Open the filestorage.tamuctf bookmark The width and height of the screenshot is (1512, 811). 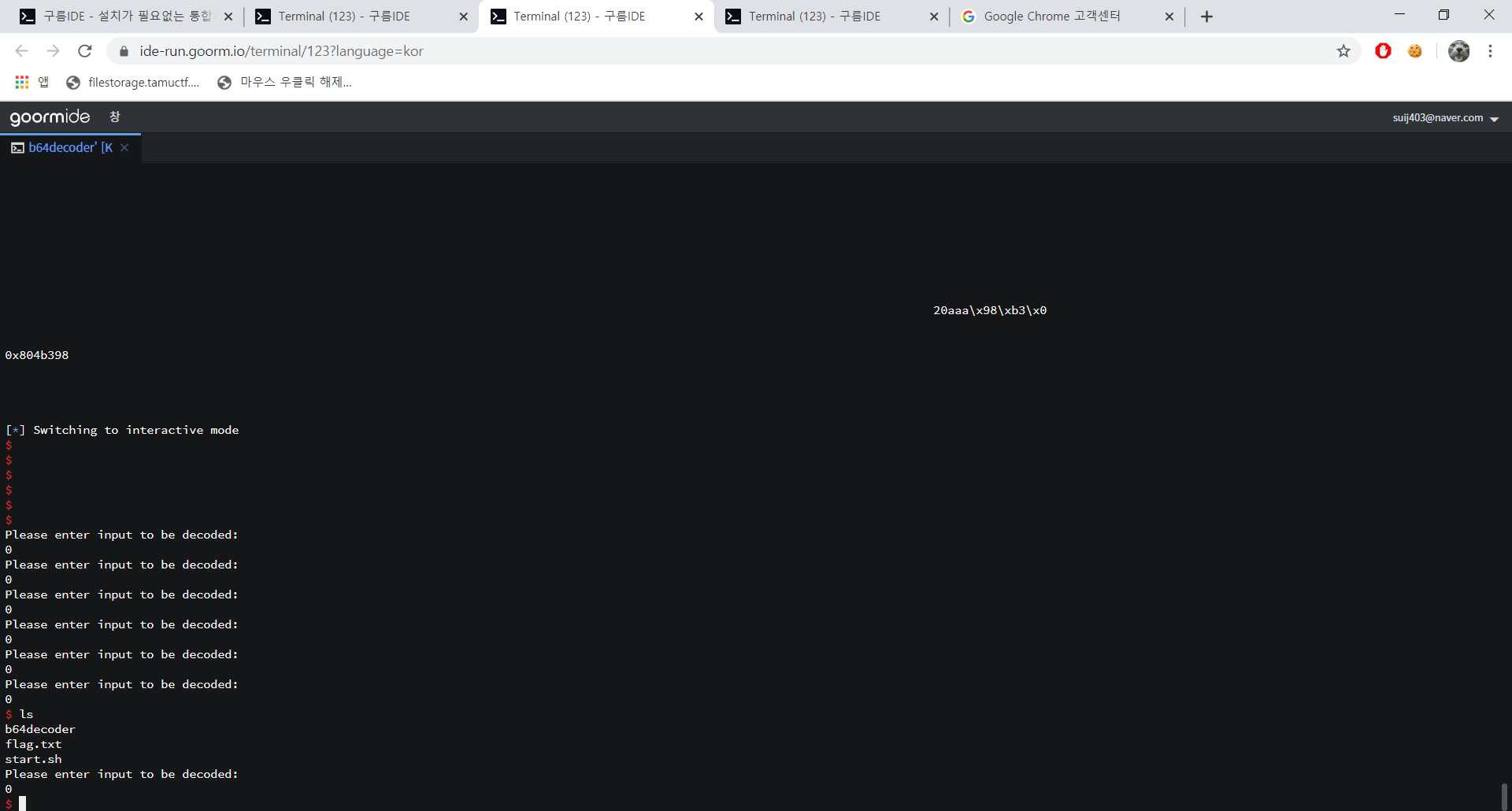click(x=134, y=82)
